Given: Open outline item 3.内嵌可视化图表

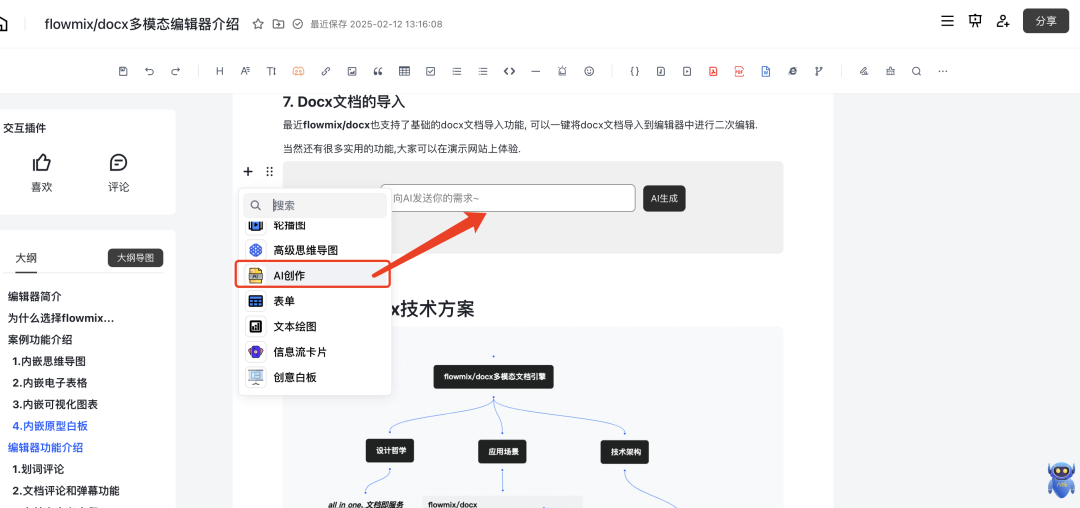Looking at the screenshot, I should pos(55,404).
